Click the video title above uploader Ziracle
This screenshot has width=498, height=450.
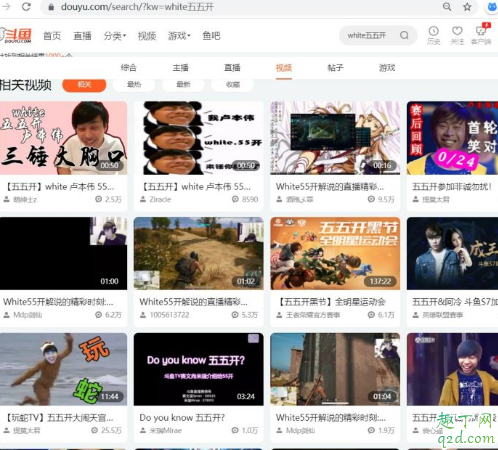click(x=195, y=187)
